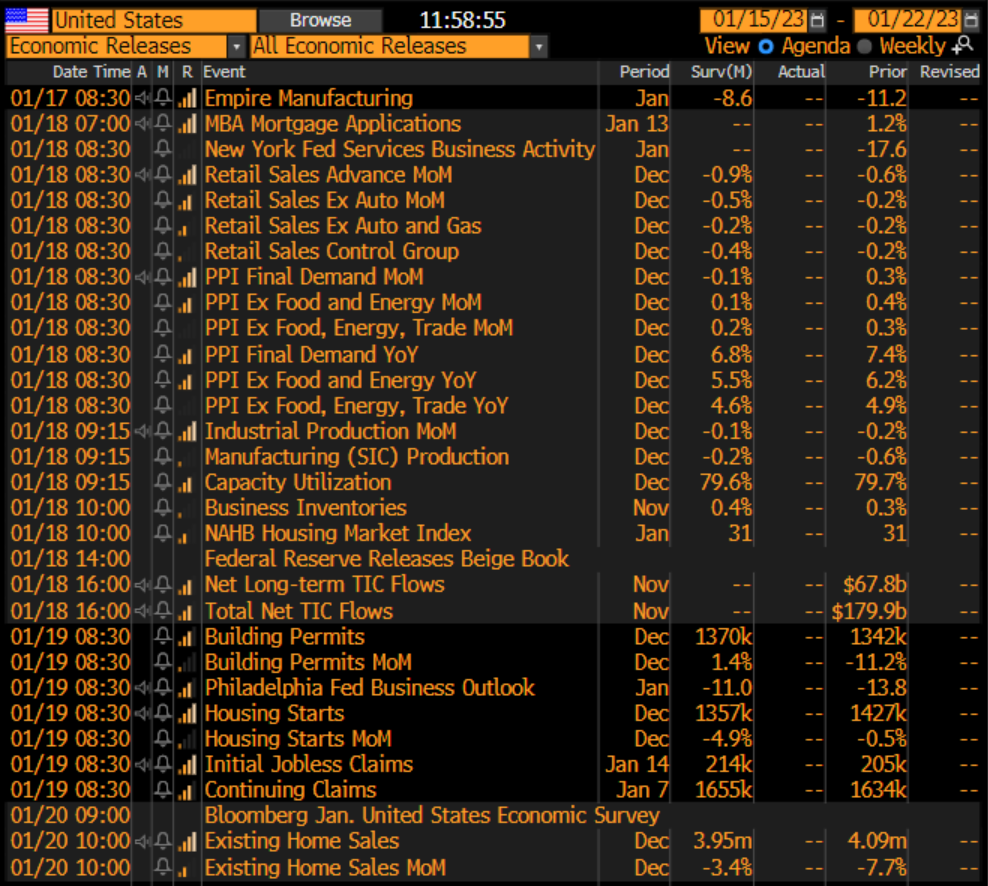Click the 01/22/23 end date field
The image size is (988, 886).
coord(909,20)
